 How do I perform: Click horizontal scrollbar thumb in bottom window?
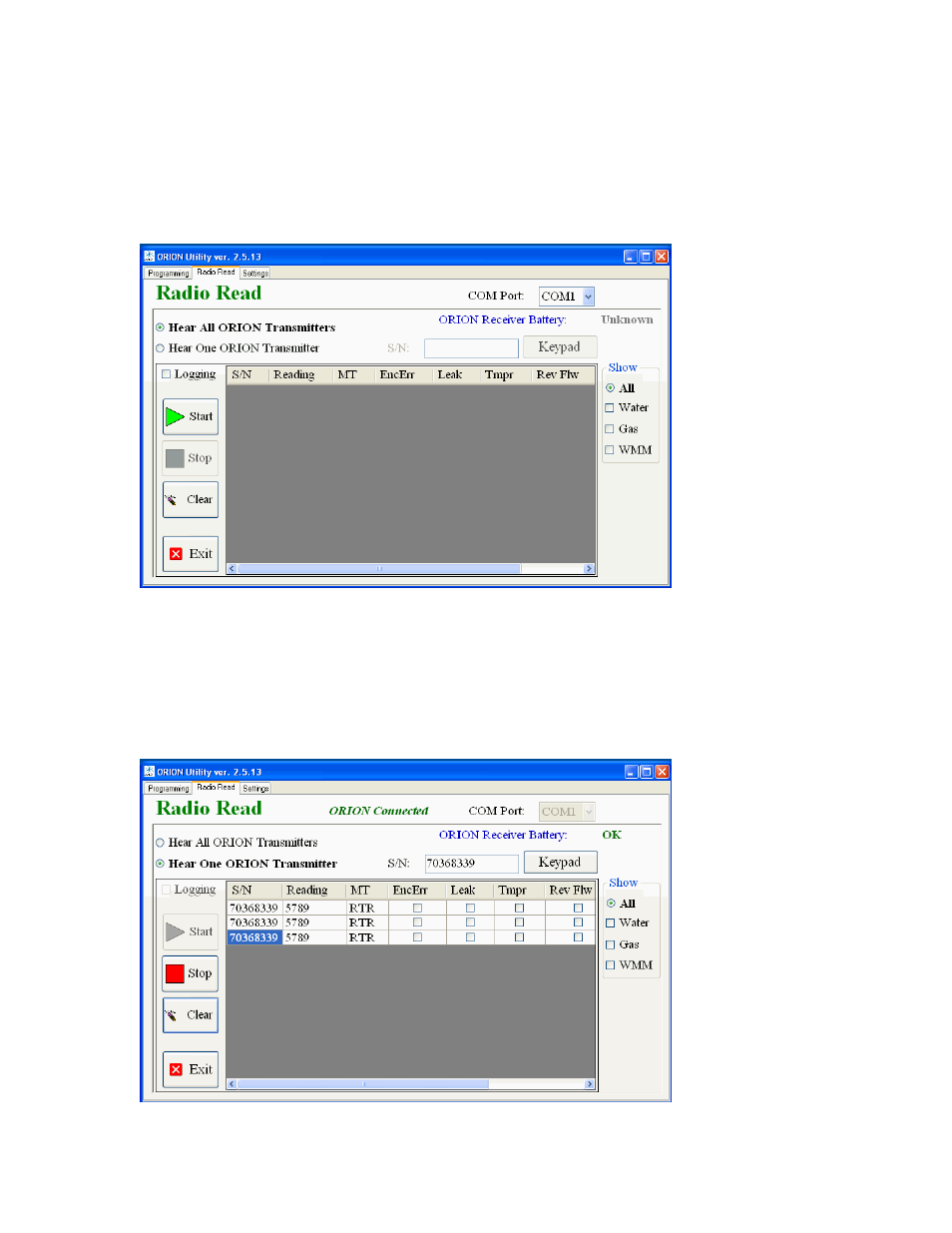(x=363, y=1084)
